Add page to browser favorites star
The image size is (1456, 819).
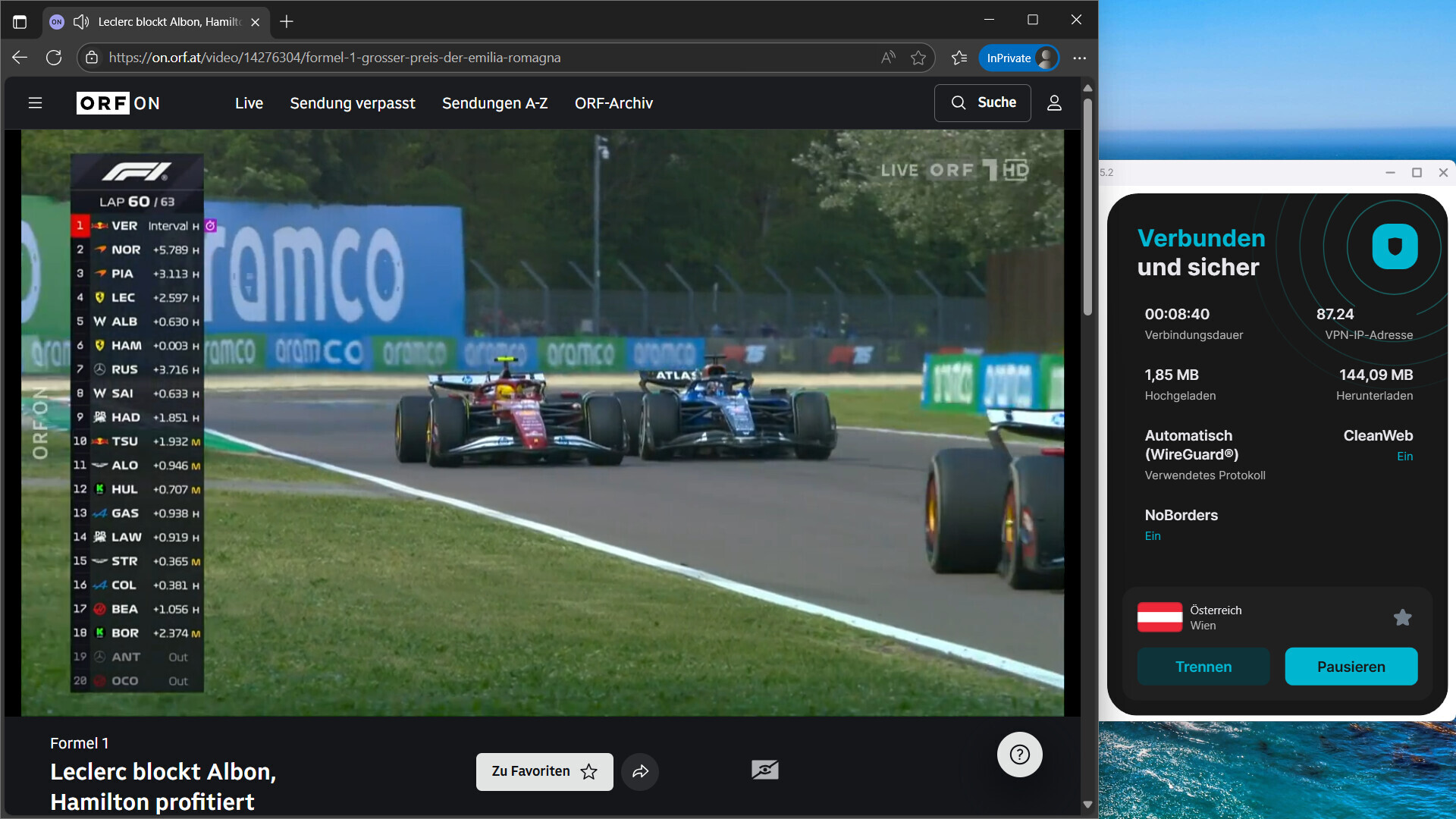[x=918, y=58]
